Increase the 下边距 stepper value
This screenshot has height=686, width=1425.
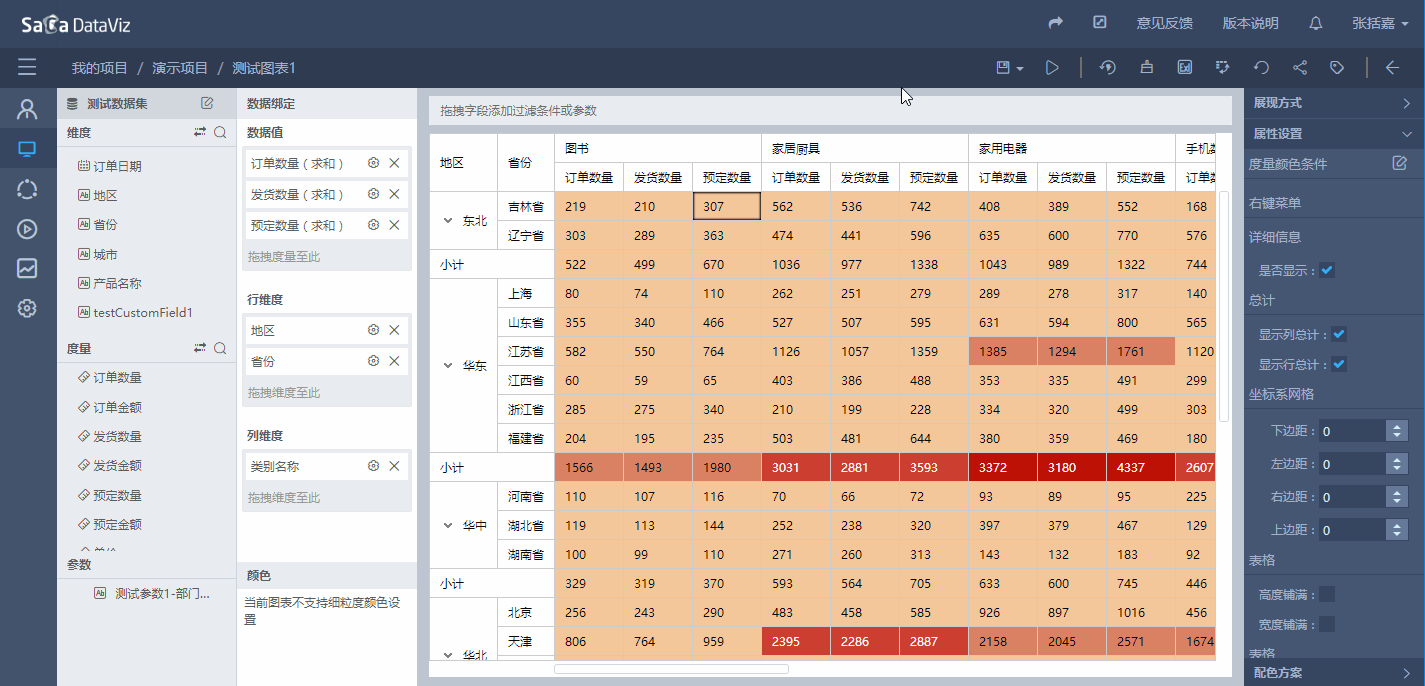tap(1397, 426)
